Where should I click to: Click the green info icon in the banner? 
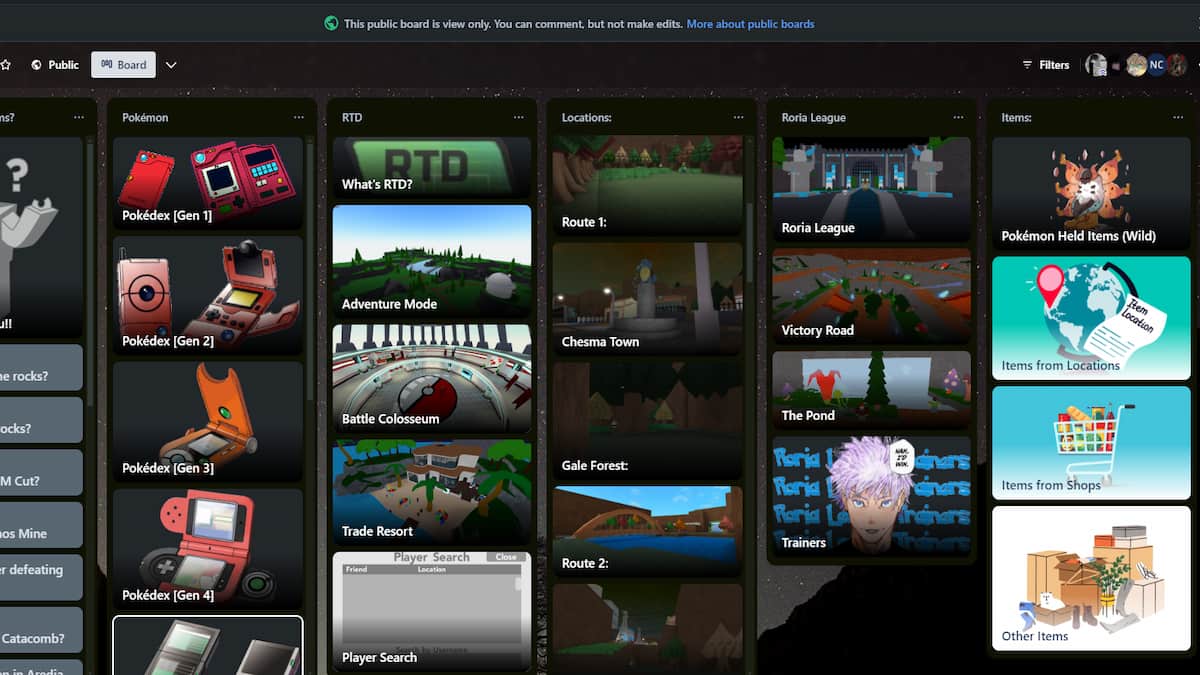click(331, 23)
